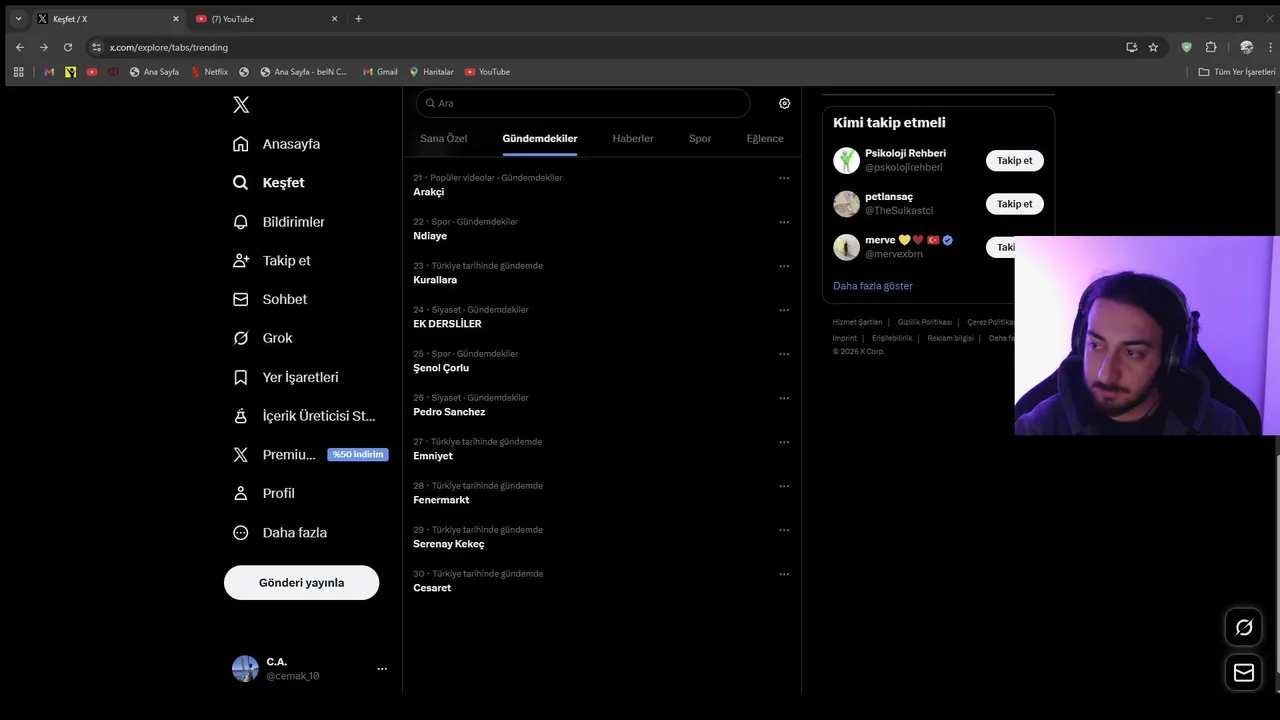The height and width of the screenshot is (720, 1280).
Task: Follow Psikoloji Rehberi with Takip et
Action: (1014, 161)
